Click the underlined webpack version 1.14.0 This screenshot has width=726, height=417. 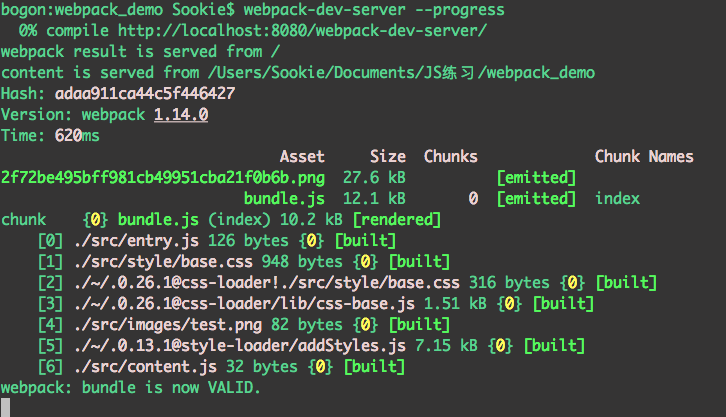[180, 114]
